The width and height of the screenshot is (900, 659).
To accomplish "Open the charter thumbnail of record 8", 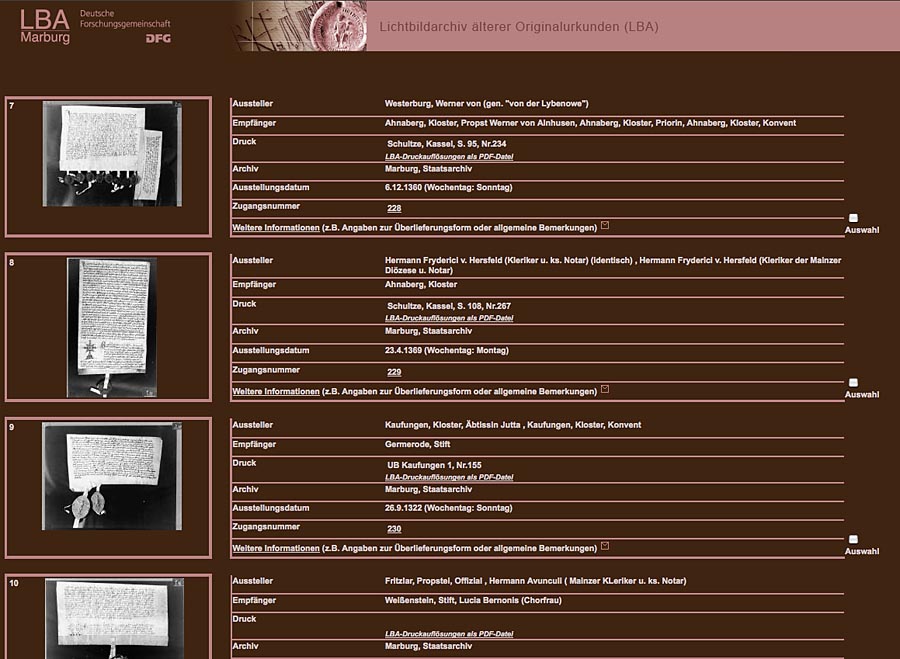I will [112, 327].
